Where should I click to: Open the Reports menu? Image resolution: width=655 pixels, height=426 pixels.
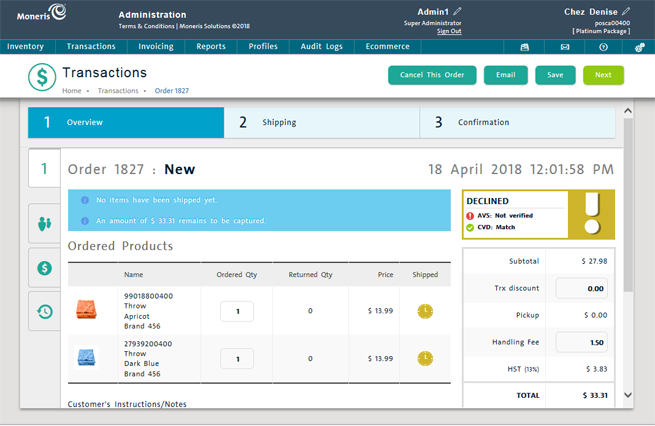(x=211, y=47)
